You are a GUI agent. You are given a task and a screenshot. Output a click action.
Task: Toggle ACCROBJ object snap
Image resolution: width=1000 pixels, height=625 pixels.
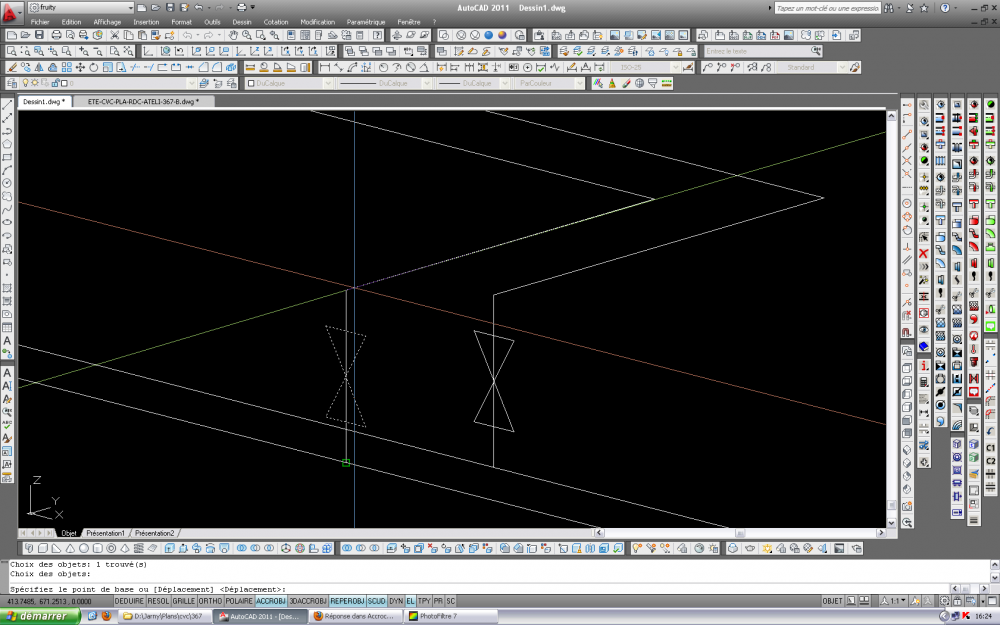click(271, 601)
